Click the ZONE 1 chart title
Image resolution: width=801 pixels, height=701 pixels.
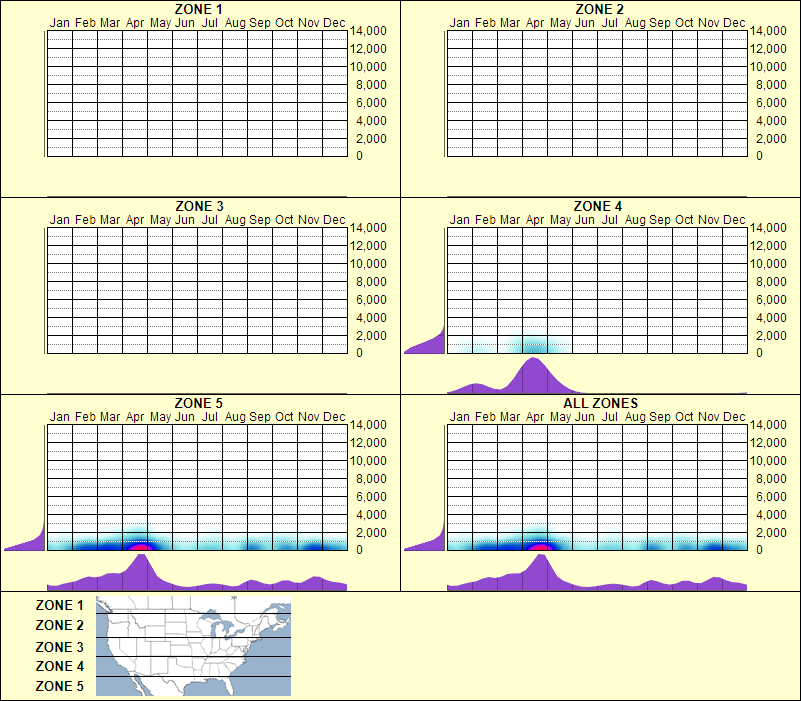(197, 9)
